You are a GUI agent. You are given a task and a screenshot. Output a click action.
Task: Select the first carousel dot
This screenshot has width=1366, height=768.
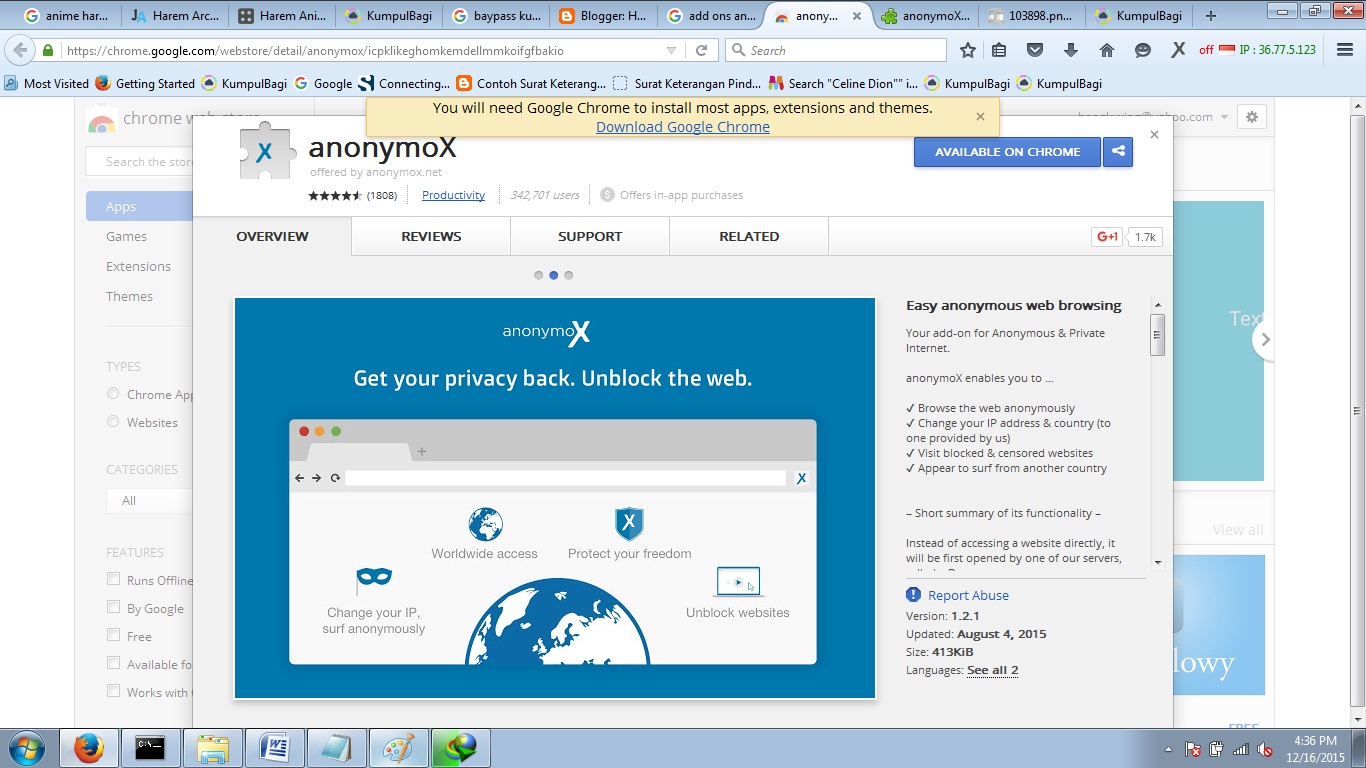tap(539, 275)
